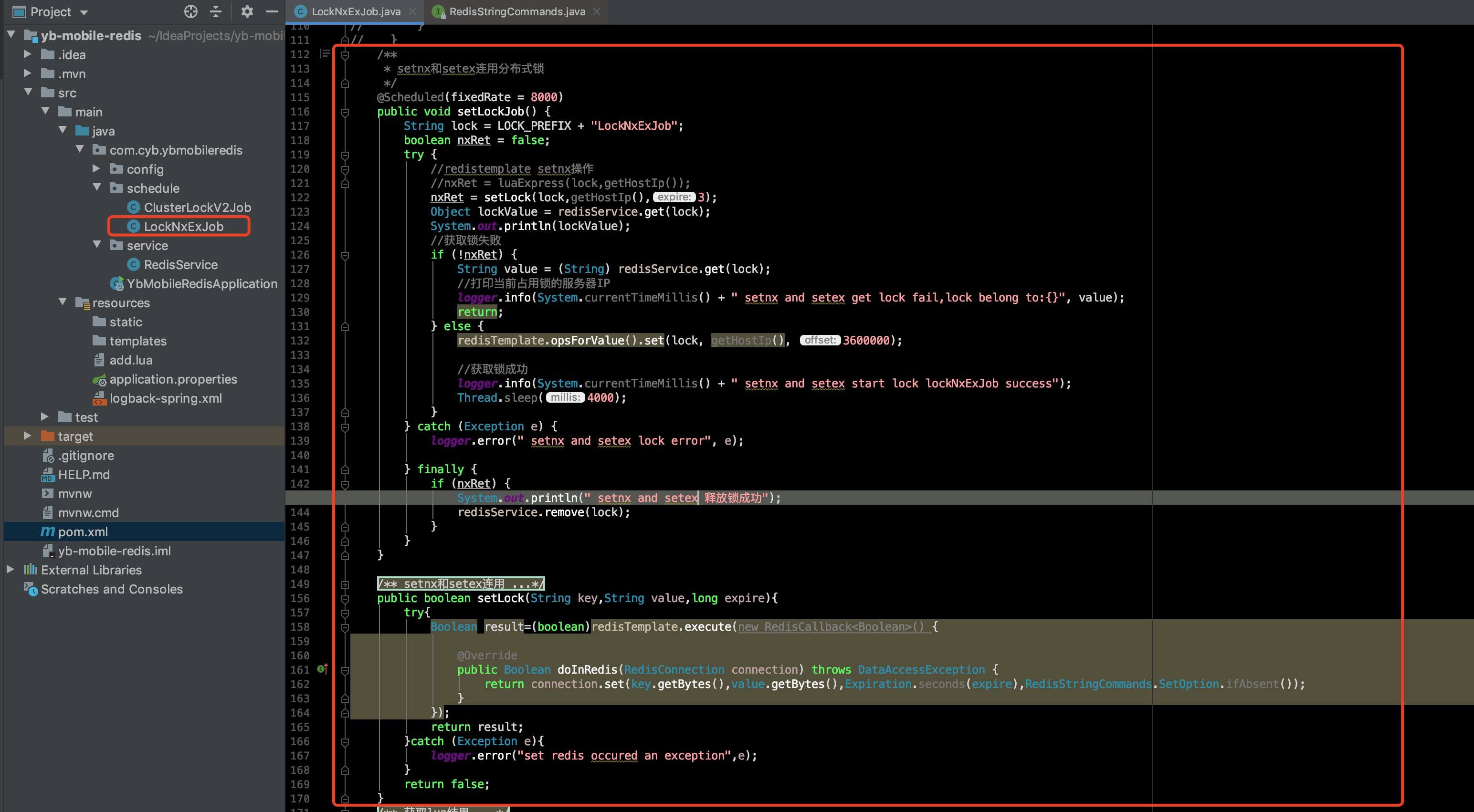
Task: Open RedisService class file
Action: (180, 264)
